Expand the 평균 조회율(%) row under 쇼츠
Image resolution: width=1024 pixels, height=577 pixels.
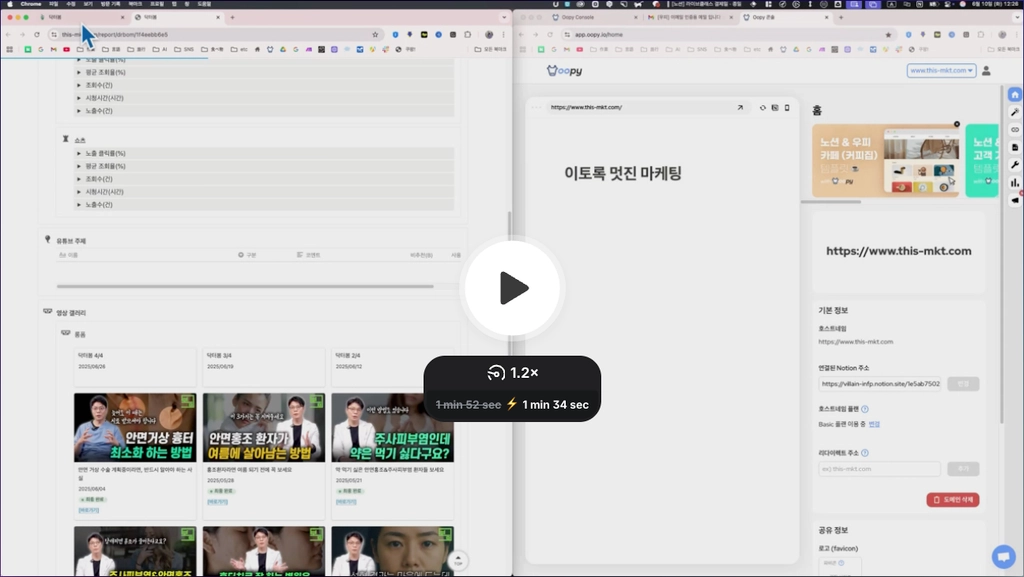coord(264,166)
